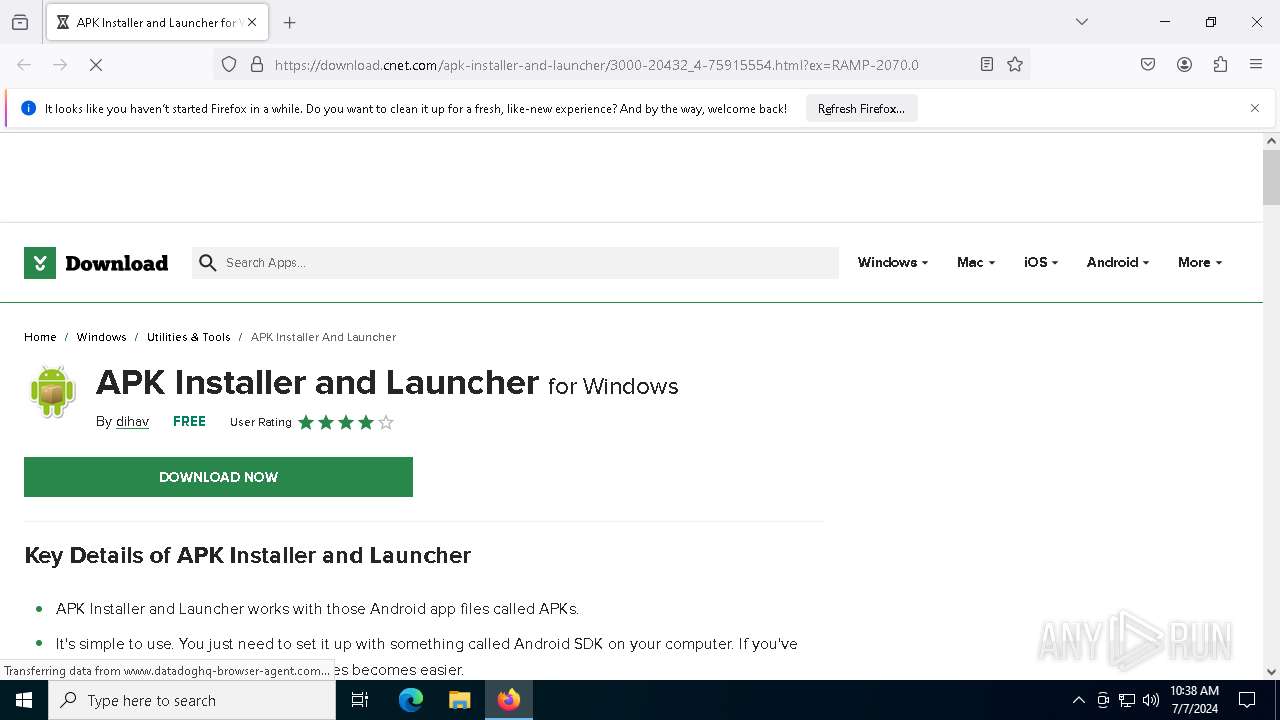1280x720 pixels.
Task: Open the network tray icon
Action: coord(1127,700)
